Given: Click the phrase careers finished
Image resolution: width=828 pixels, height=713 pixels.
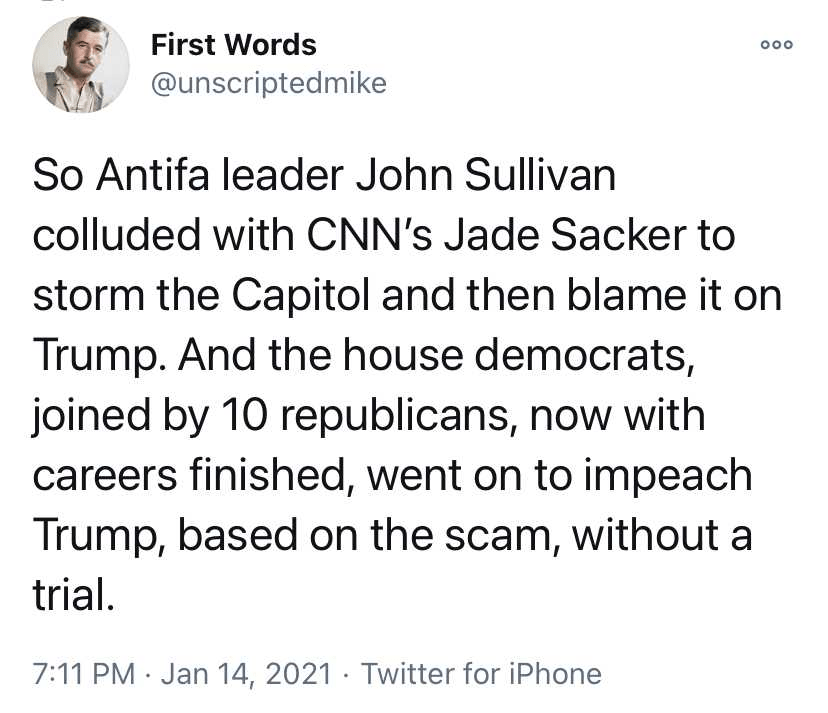Looking at the screenshot, I should 189,475.
